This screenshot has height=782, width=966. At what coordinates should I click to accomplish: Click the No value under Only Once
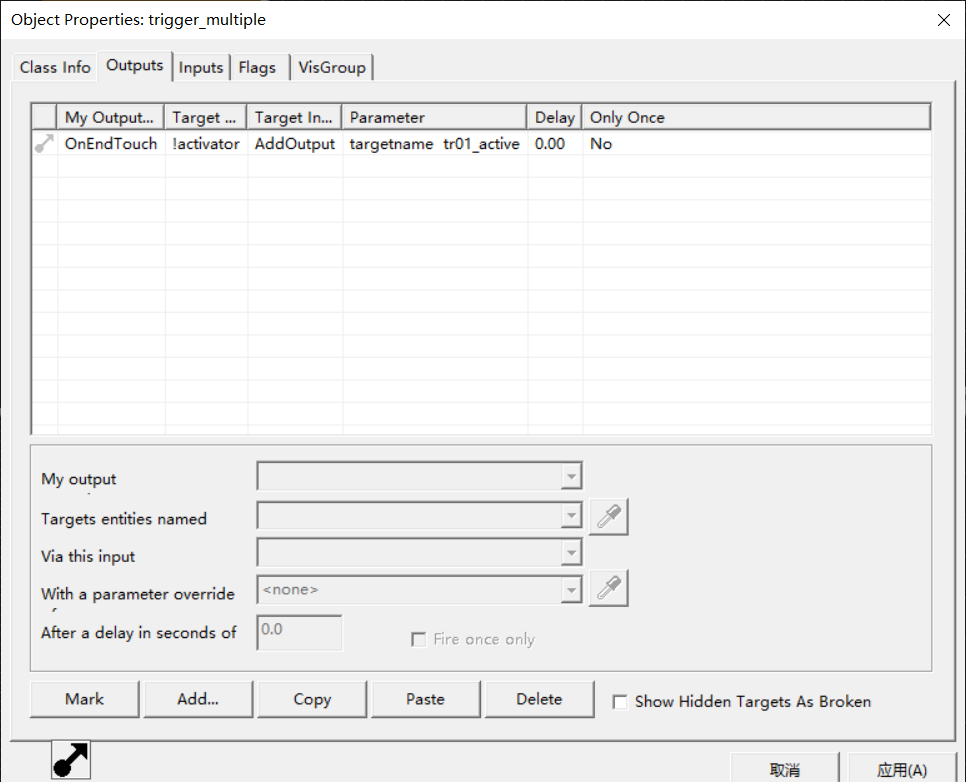pos(601,144)
